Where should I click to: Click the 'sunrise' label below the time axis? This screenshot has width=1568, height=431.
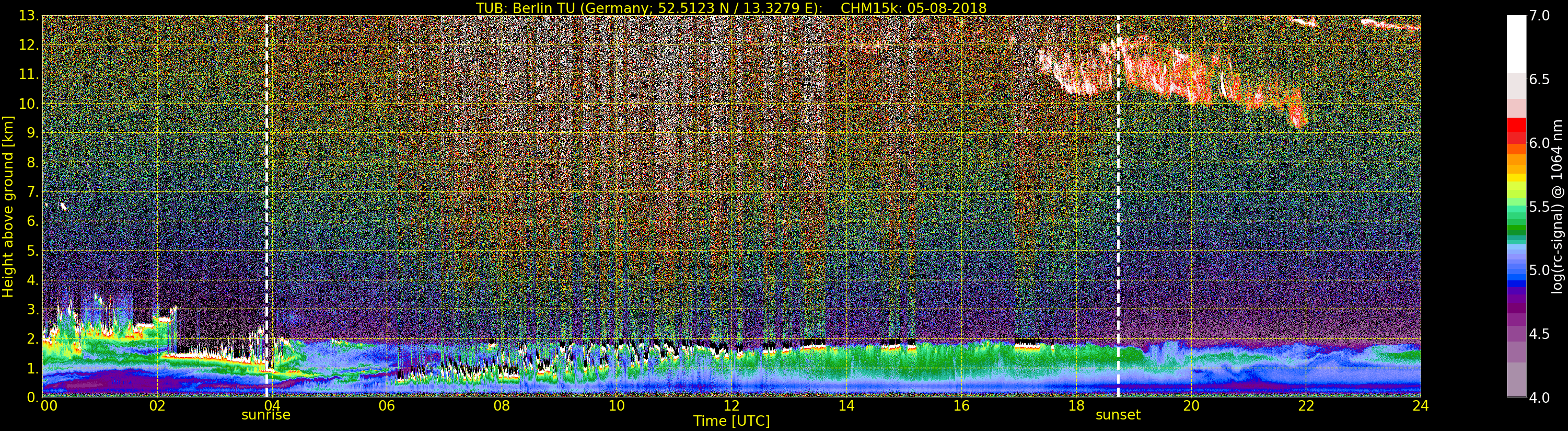[266, 415]
